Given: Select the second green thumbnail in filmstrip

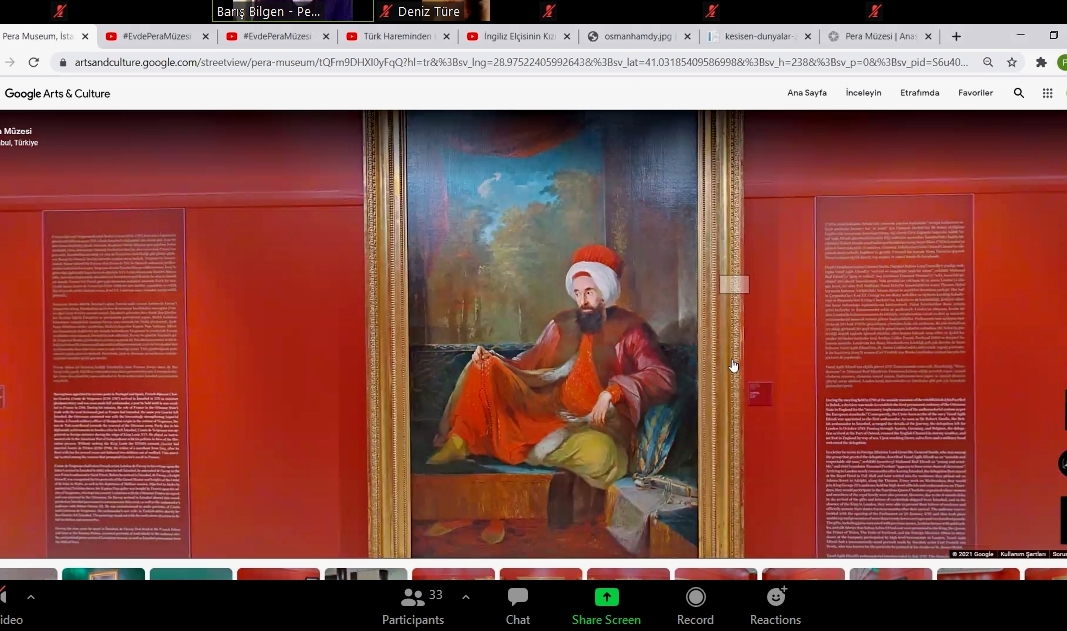Looking at the screenshot, I should coord(191,574).
